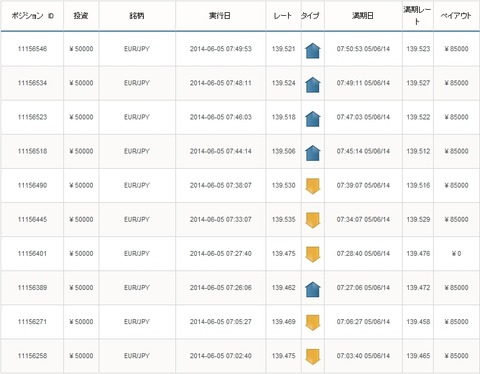480x374 pixels.
Task: Click yellow down arrow for position 11156271
Action: click(x=313, y=323)
